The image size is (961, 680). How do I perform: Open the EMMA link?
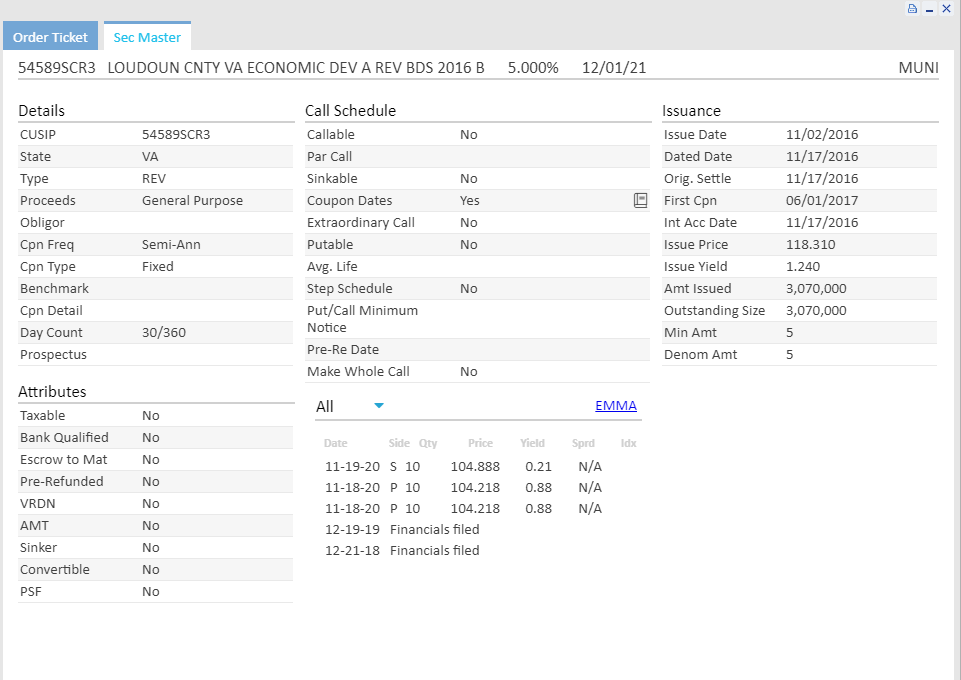point(615,406)
